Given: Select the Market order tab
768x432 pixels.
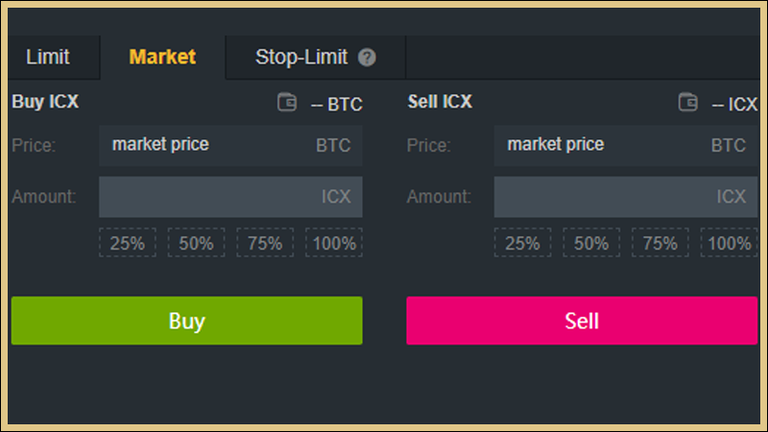Looking at the screenshot, I should (163, 57).
